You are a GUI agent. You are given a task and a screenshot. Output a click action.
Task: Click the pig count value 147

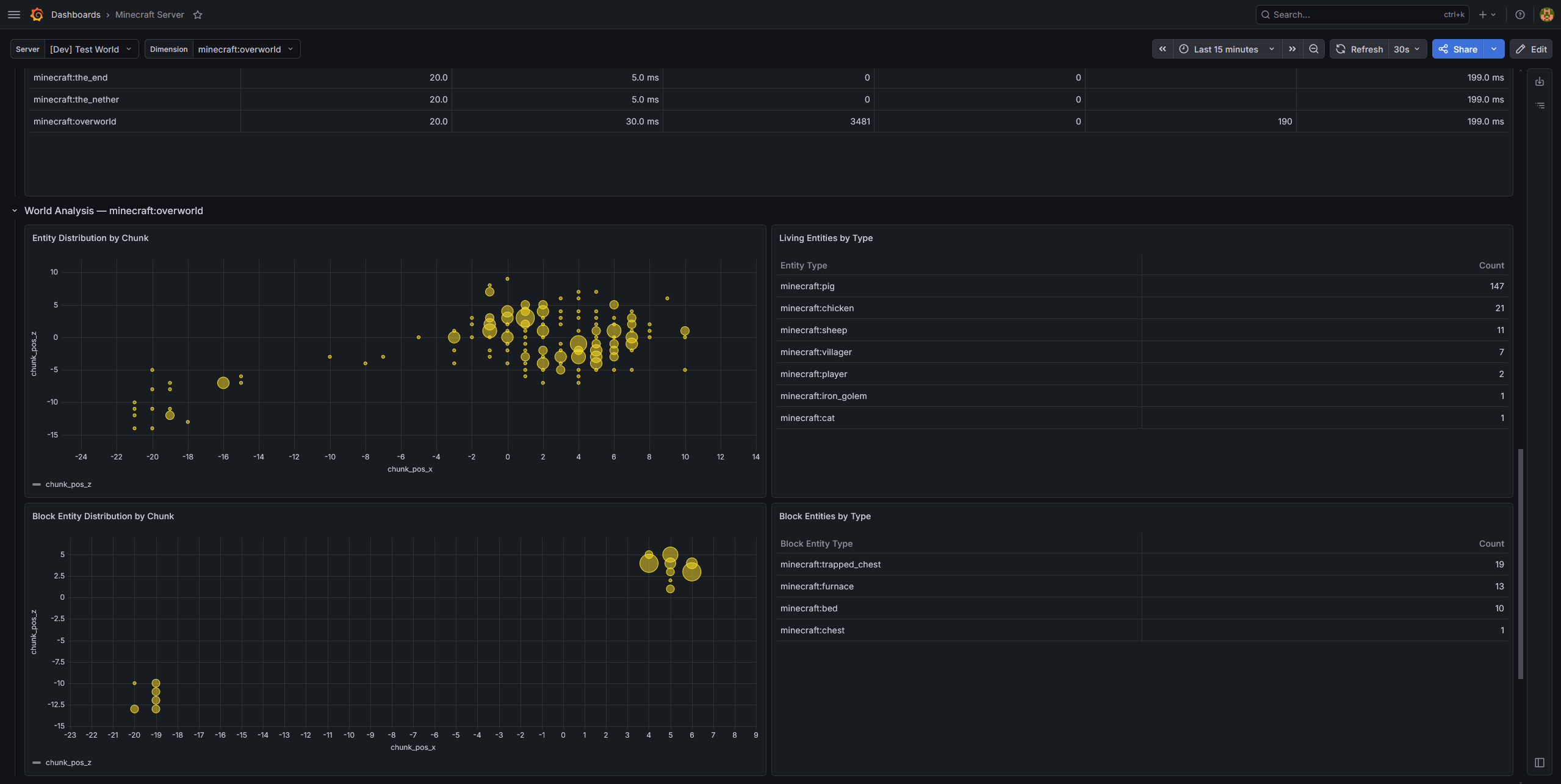click(1496, 286)
